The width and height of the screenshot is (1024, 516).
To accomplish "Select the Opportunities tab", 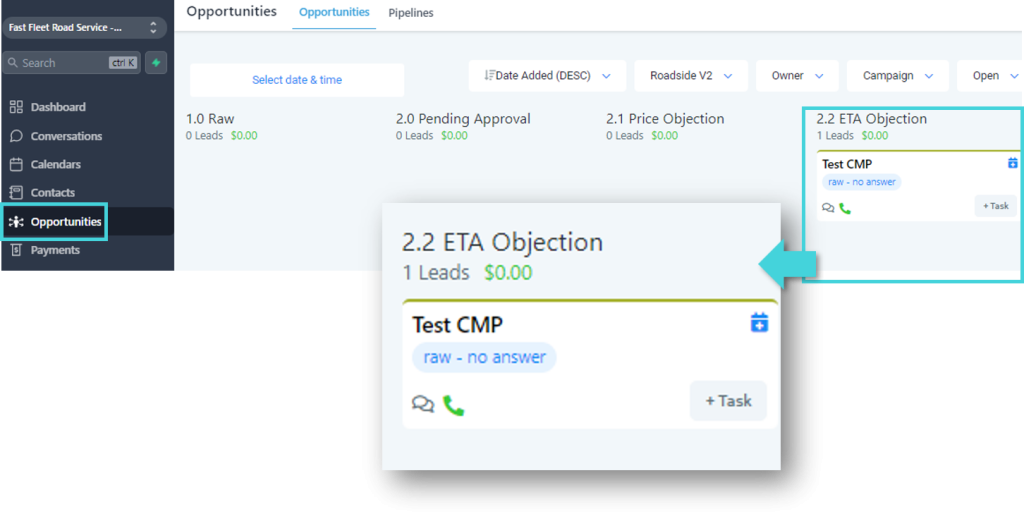I will pyautogui.click(x=334, y=13).
